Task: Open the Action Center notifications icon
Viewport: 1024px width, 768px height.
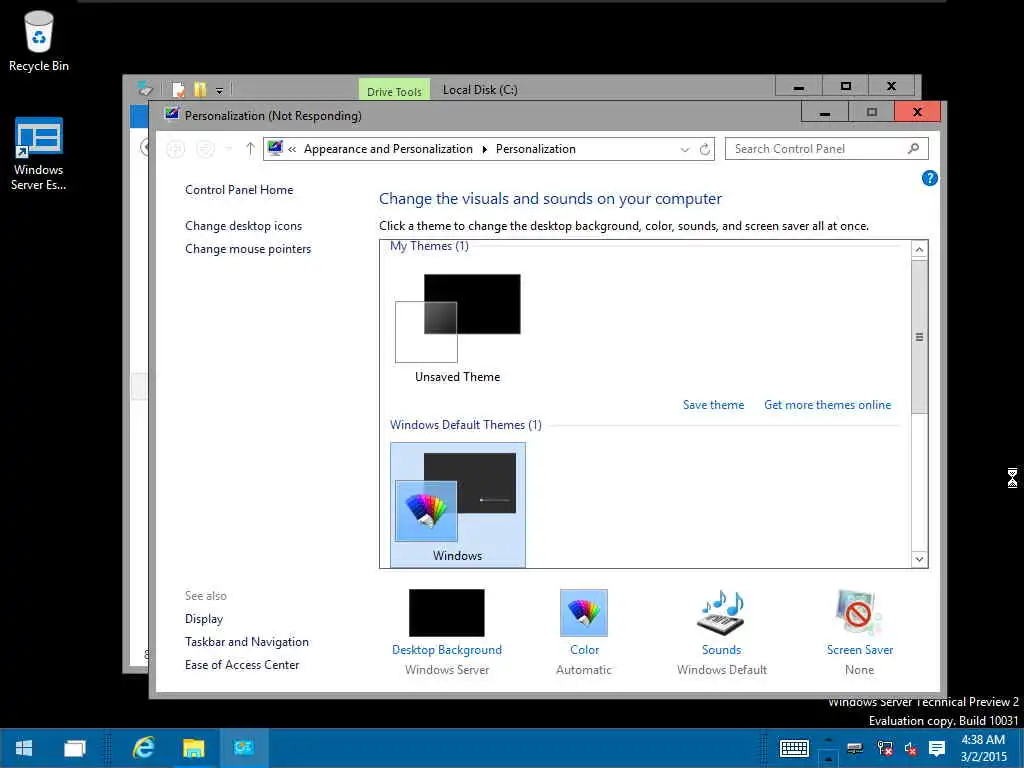Action: coord(936,748)
